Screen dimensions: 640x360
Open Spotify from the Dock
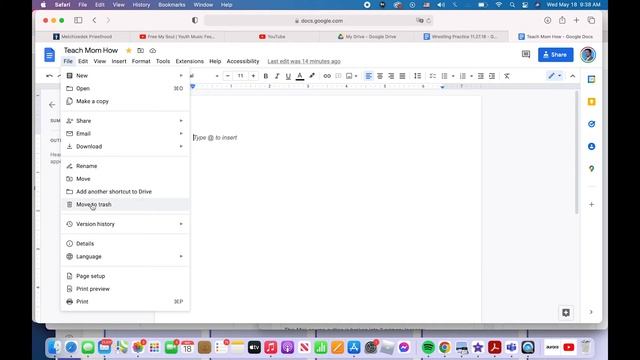pyautogui.click(x=428, y=347)
